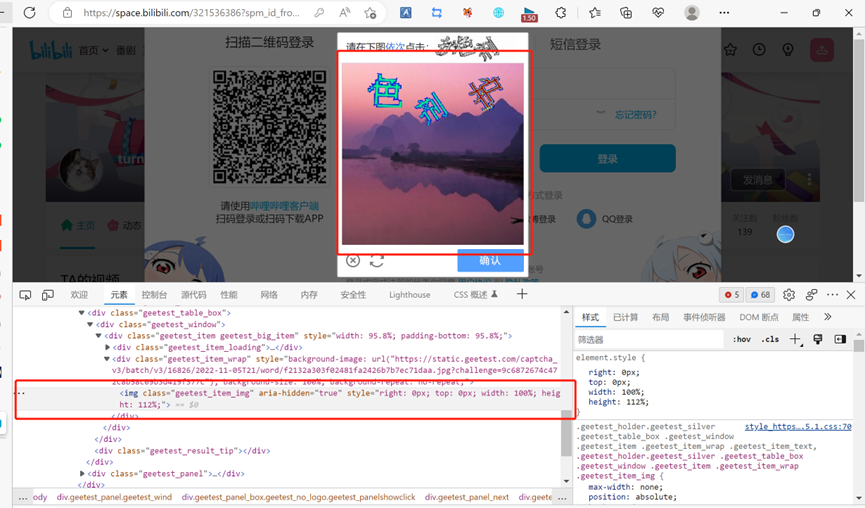Collapse the geetest_window div node

[x=90, y=324]
